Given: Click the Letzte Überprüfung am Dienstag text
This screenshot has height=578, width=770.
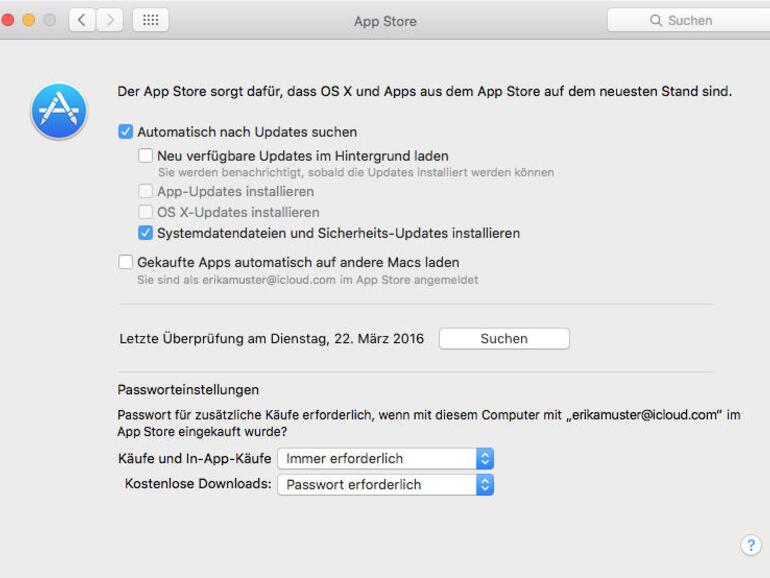Looking at the screenshot, I should (272, 339).
